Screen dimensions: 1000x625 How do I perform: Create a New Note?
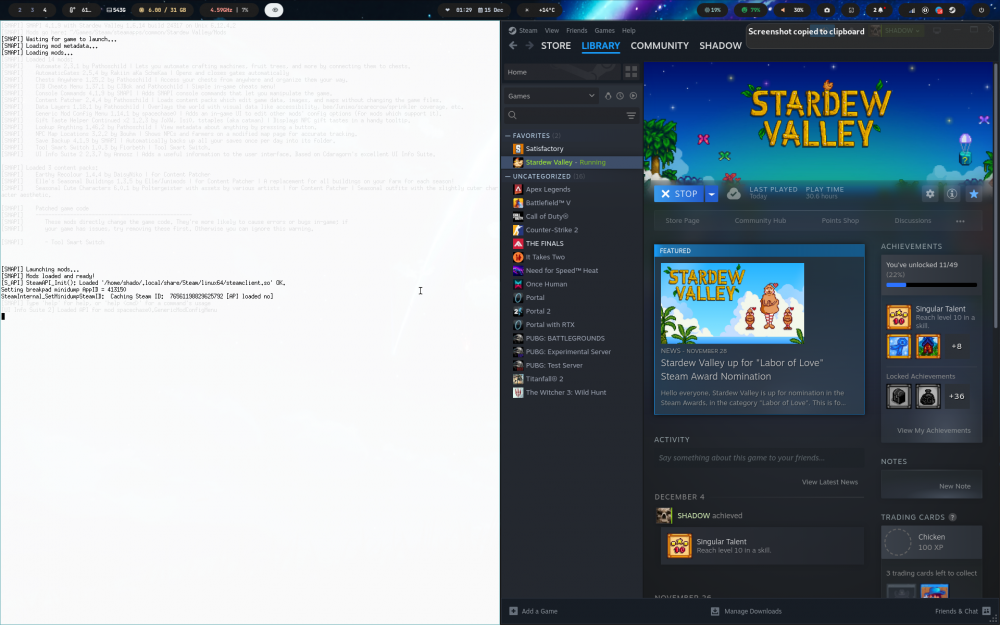click(x=954, y=486)
